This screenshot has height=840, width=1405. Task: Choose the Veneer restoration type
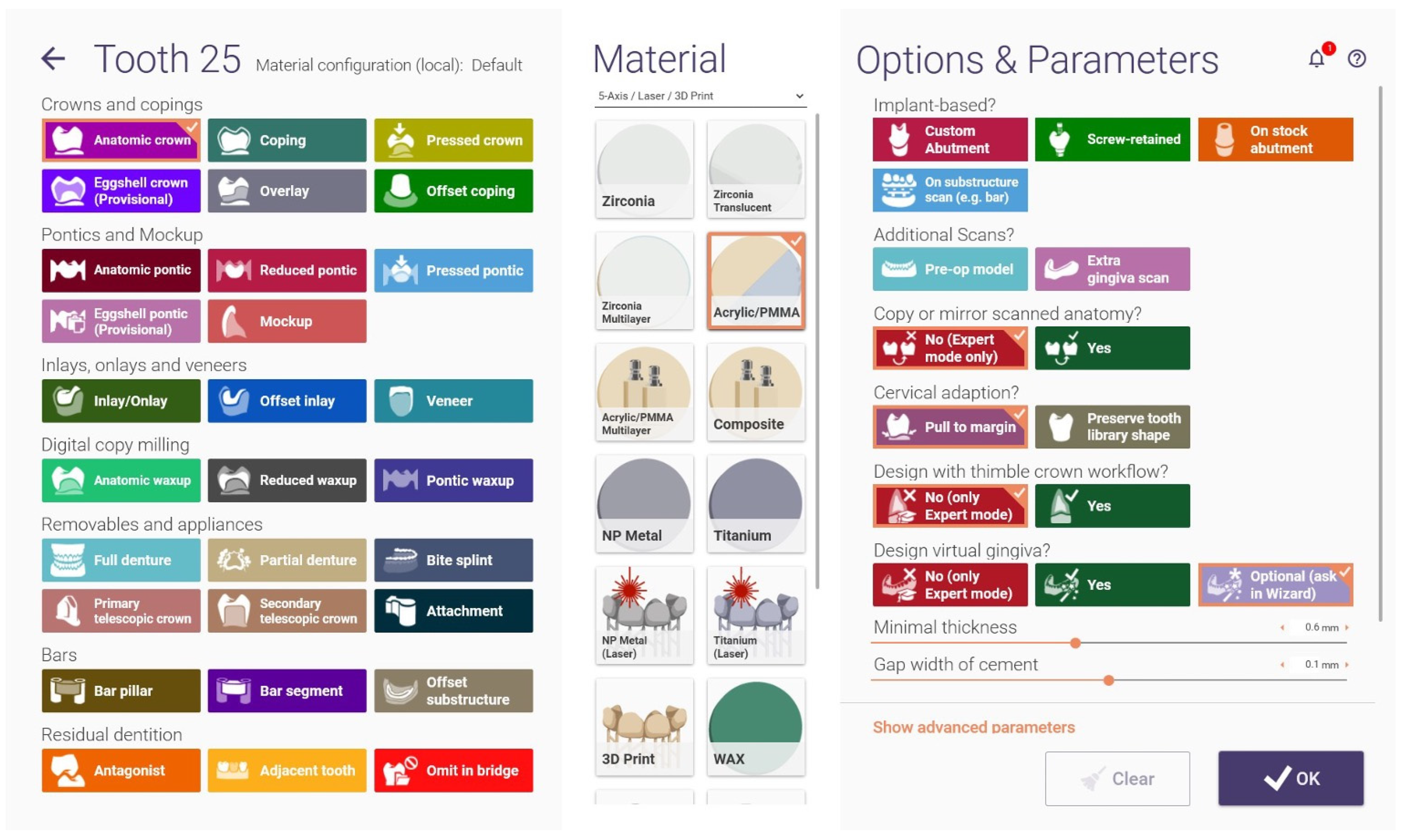pyautogui.click(x=453, y=401)
